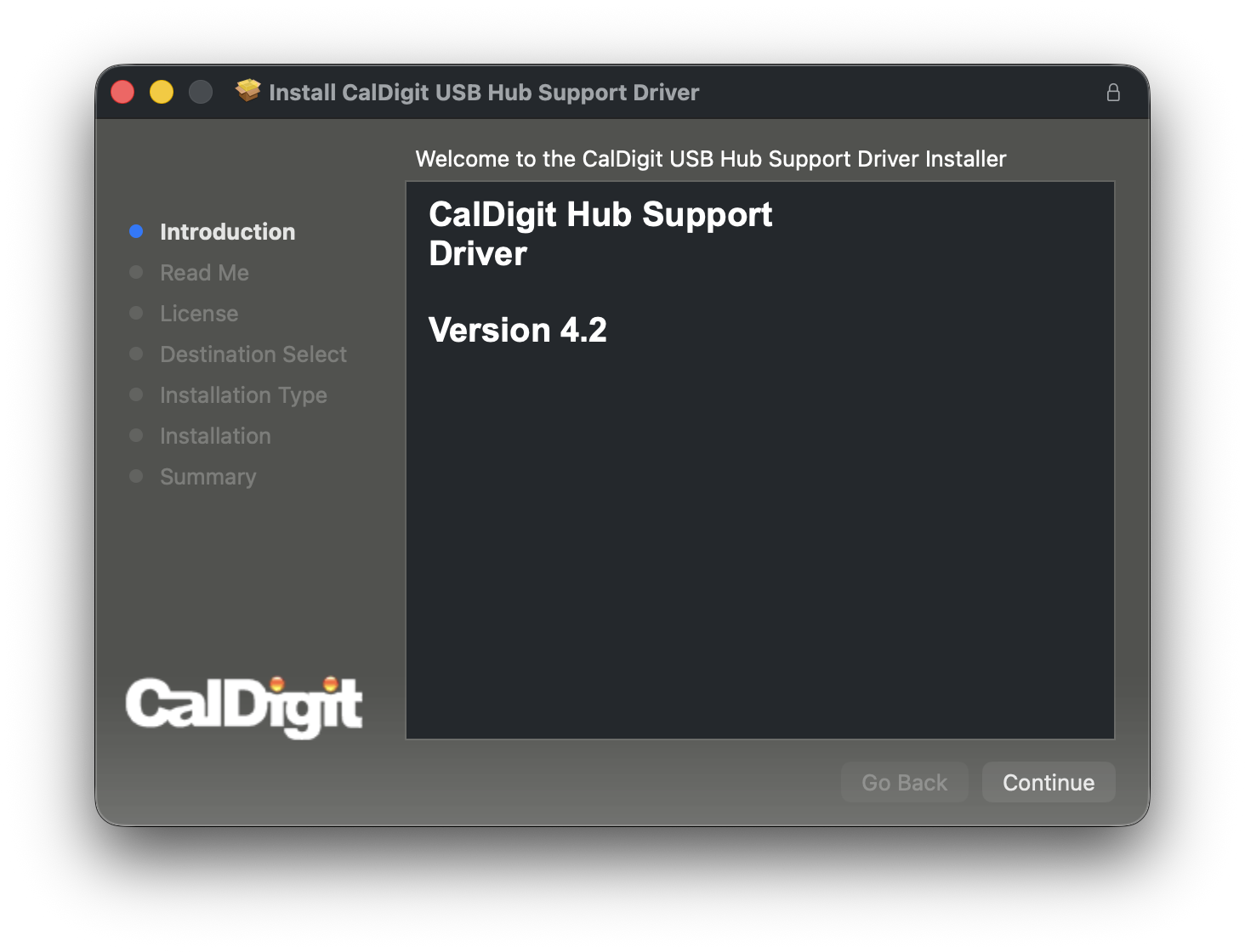Minimize the installer with the yellow button
This screenshot has width=1245, height=952.
(162, 92)
